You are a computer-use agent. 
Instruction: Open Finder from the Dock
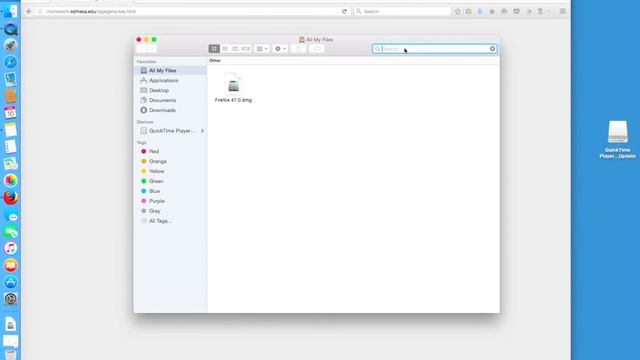tap(10, 11)
